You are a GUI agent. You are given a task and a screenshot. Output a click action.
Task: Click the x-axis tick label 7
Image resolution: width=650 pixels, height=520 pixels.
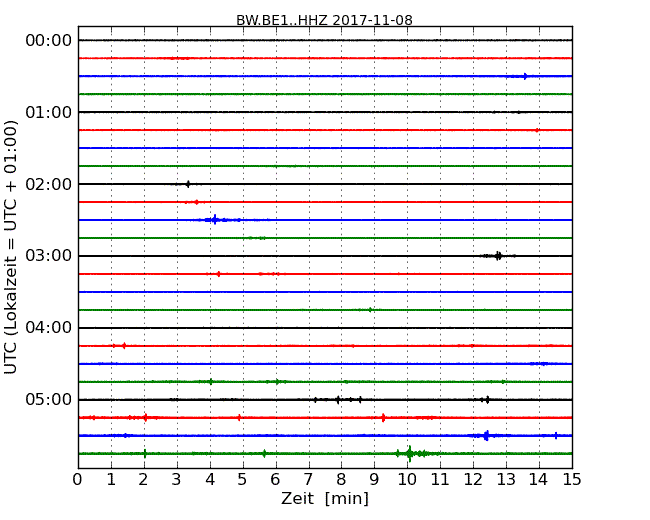click(308, 480)
